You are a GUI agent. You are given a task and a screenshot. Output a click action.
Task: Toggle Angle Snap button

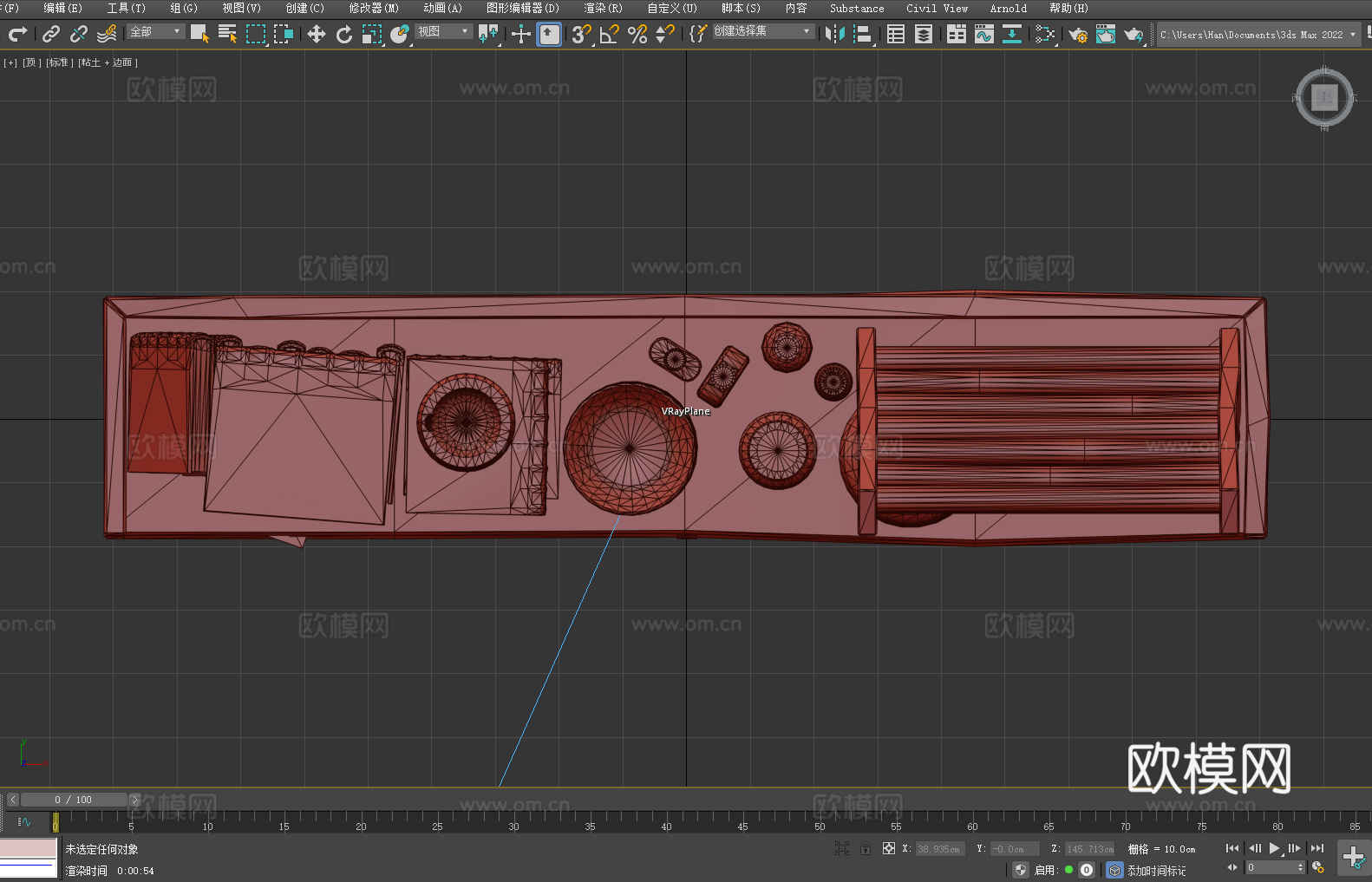[610, 34]
